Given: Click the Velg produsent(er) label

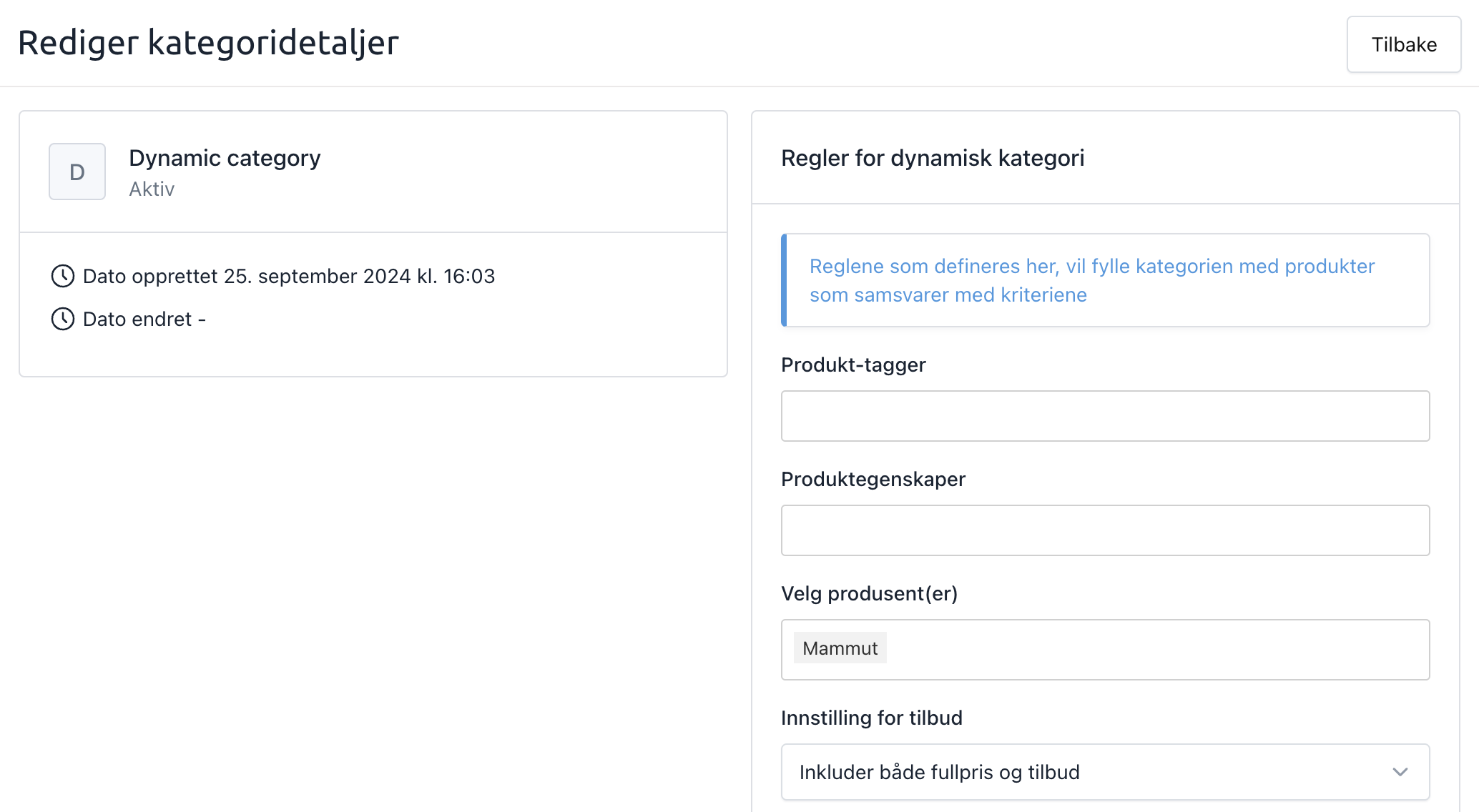Looking at the screenshot, I should click(x=869, y=593).
